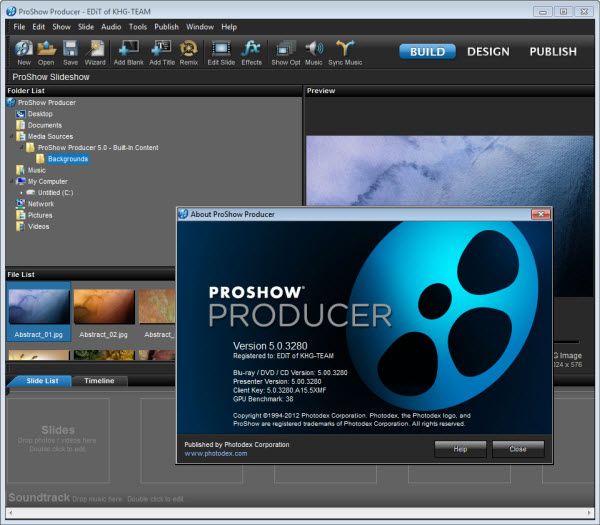The image size is (600, 525).
Task: Open the Window menu
Action: pyautogui.click(x=200, y=27)
